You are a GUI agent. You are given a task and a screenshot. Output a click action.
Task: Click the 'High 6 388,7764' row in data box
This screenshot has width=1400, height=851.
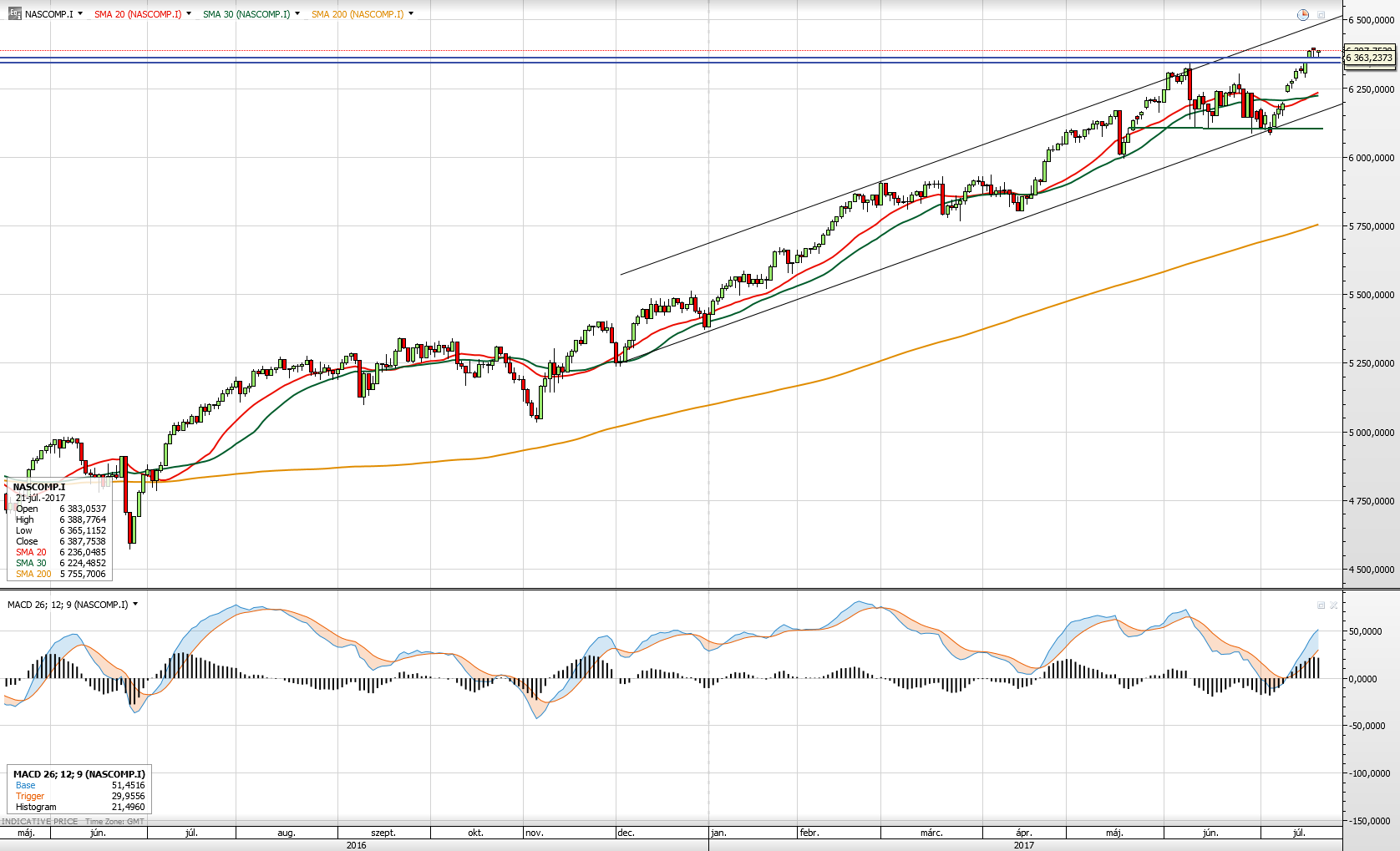coord(61,519)
